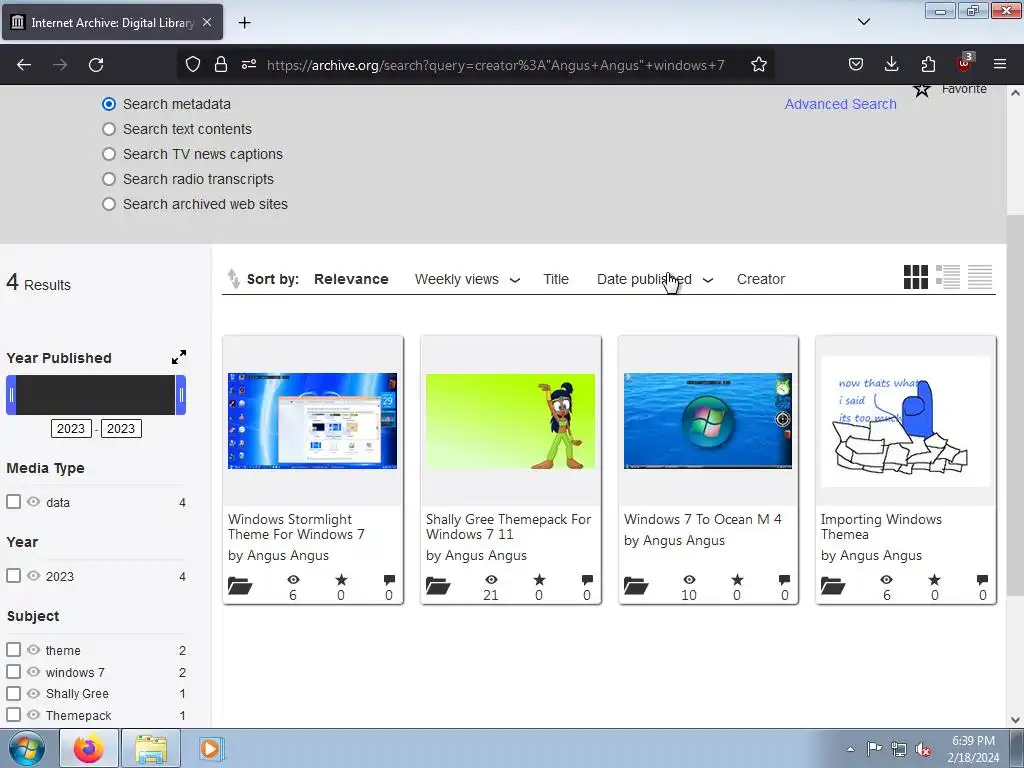Select Search radio transcripts
Screen dimensions: 1024x768
[108, 179]
